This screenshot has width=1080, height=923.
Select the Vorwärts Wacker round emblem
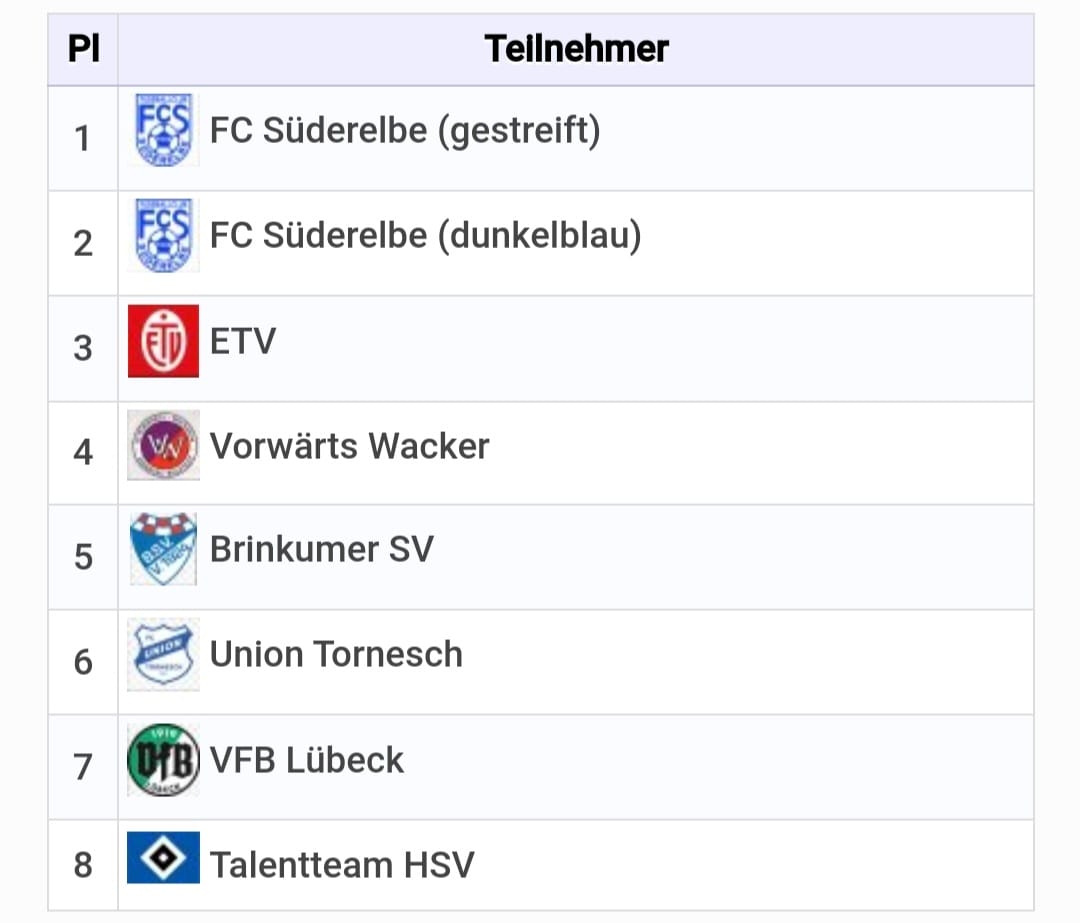pos(163,446)
